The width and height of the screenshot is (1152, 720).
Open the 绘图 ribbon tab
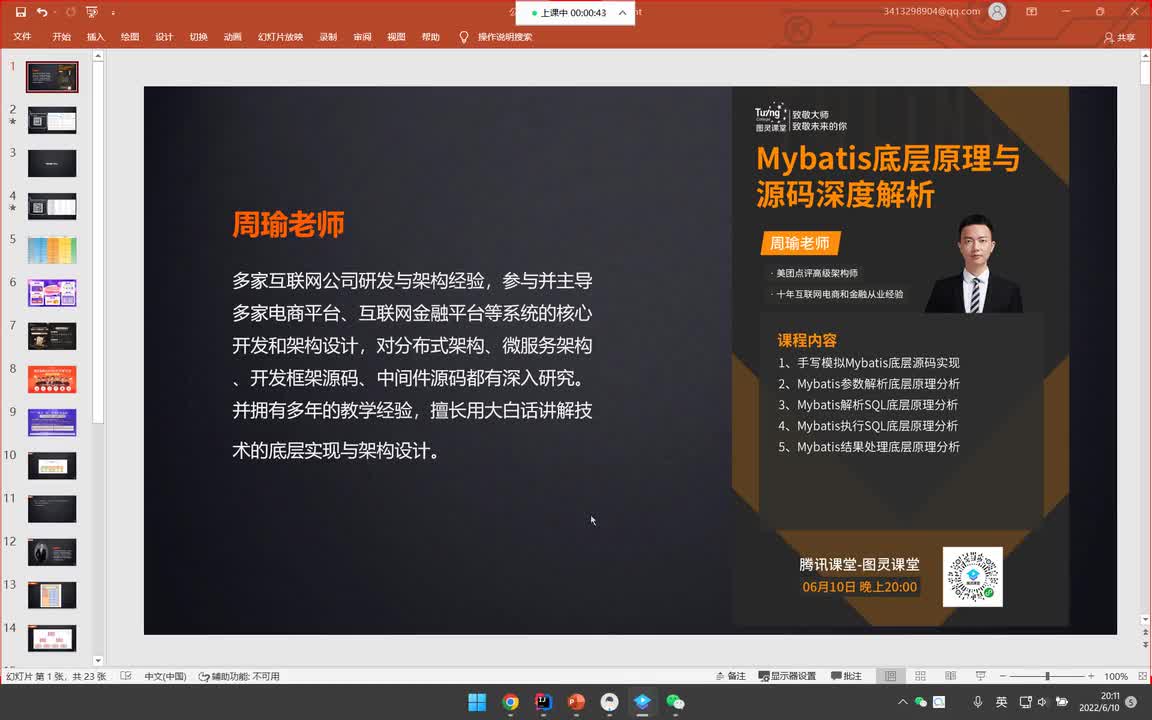tap(130, 37)
